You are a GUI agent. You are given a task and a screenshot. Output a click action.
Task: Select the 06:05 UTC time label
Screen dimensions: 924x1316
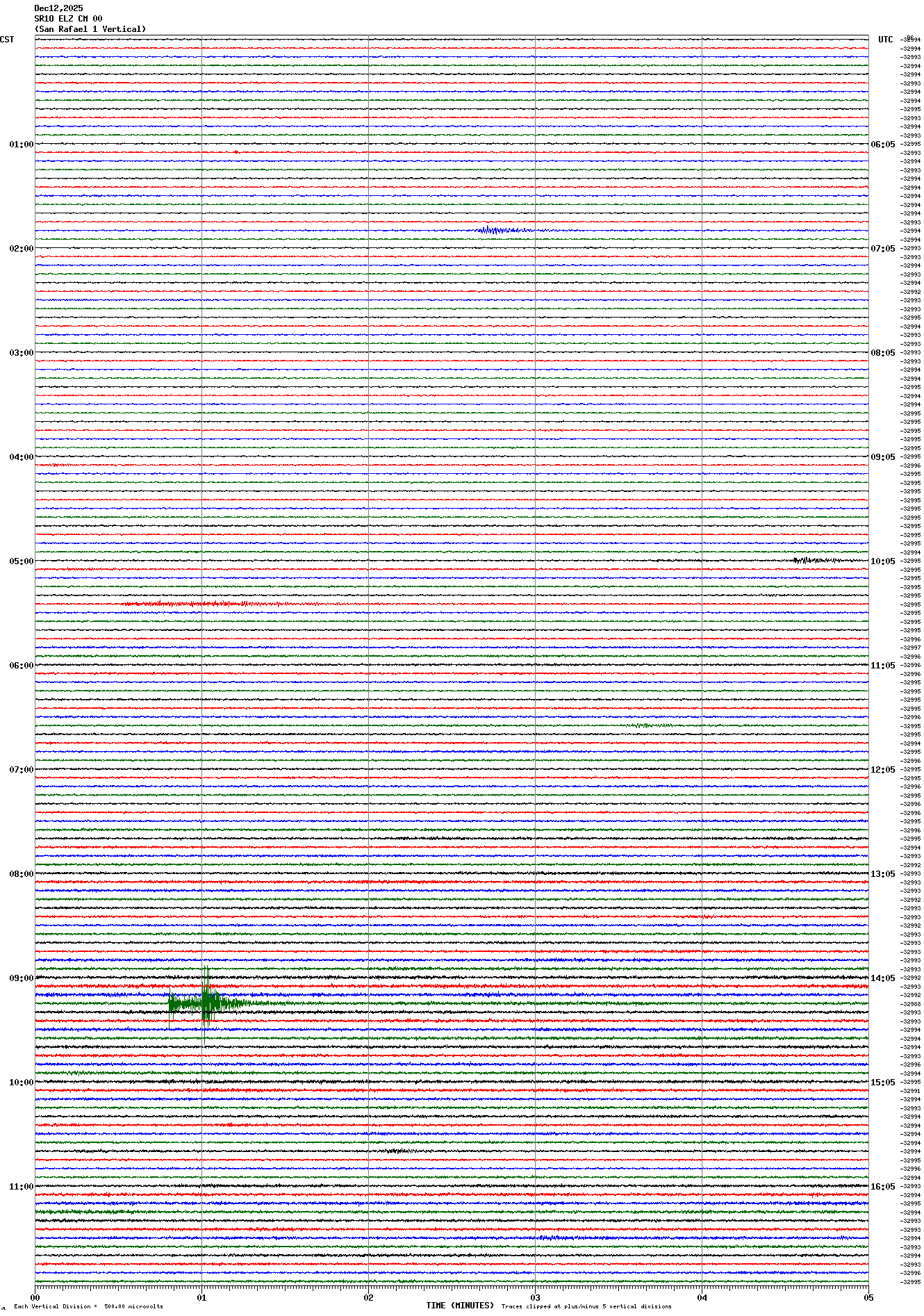(x=882, y=145)
